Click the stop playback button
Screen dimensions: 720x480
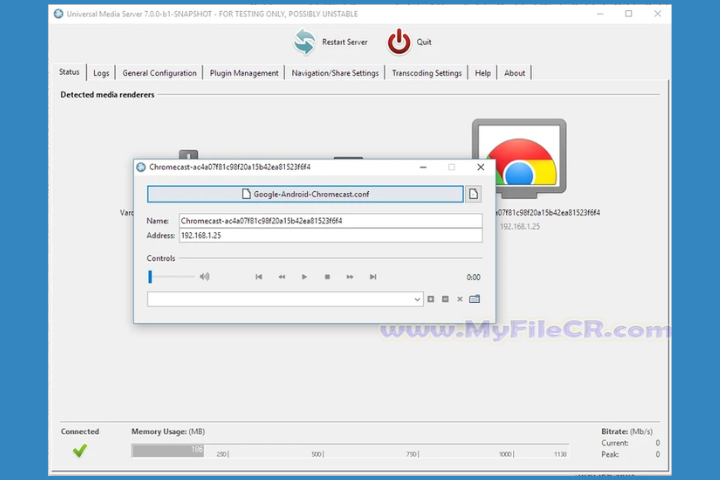(x=327, y=277)
